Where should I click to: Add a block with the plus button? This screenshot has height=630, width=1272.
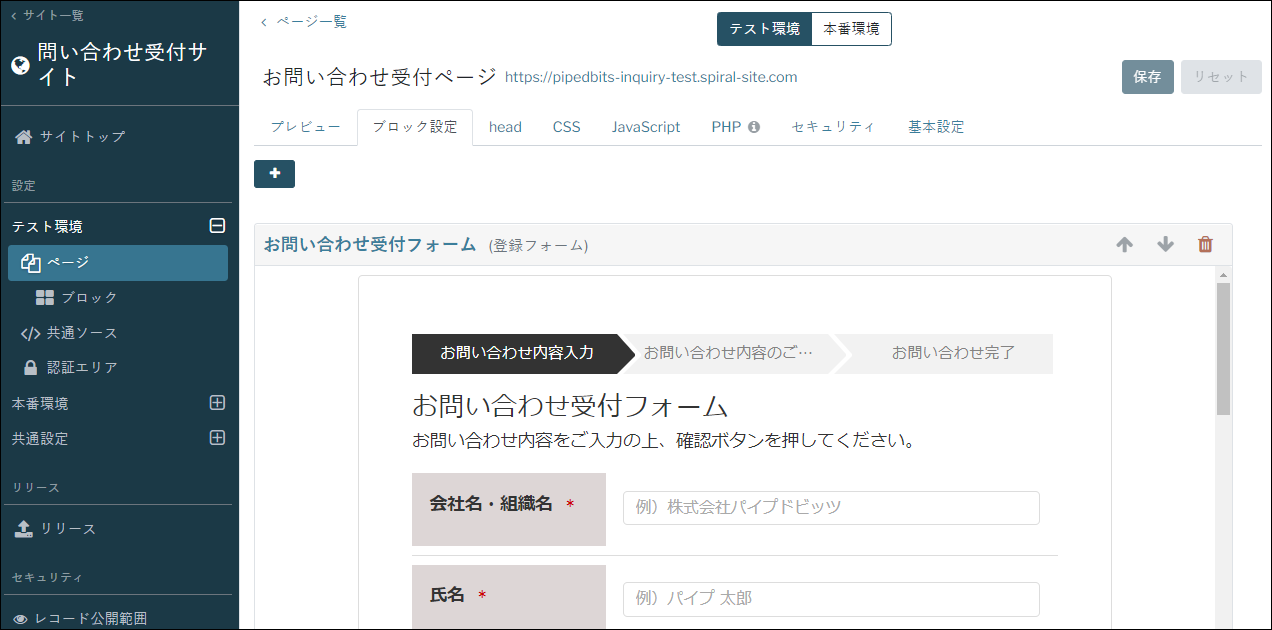click(x=274, y=173)
